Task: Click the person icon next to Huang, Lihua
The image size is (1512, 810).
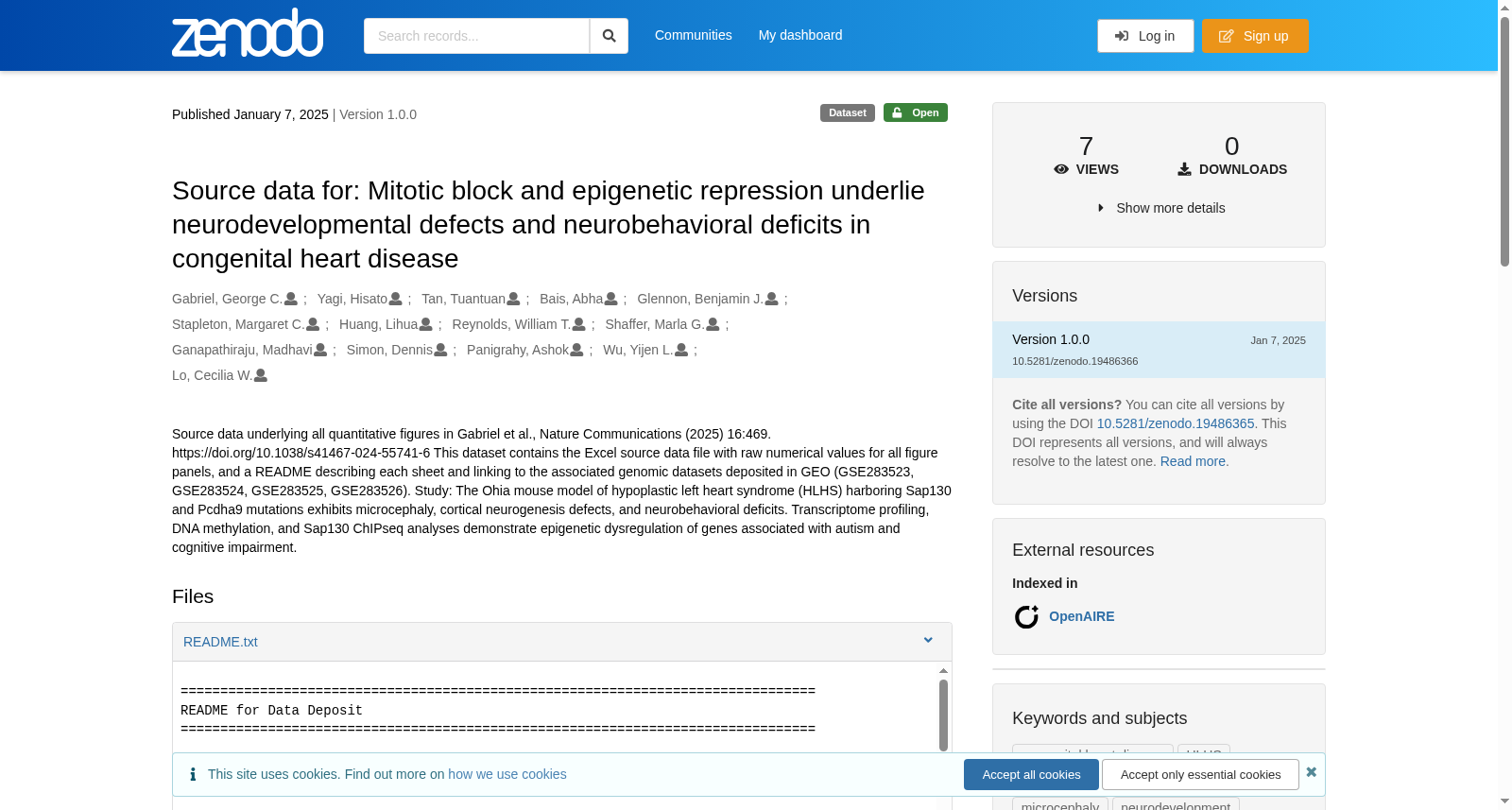Action: [x=425, y=324]
